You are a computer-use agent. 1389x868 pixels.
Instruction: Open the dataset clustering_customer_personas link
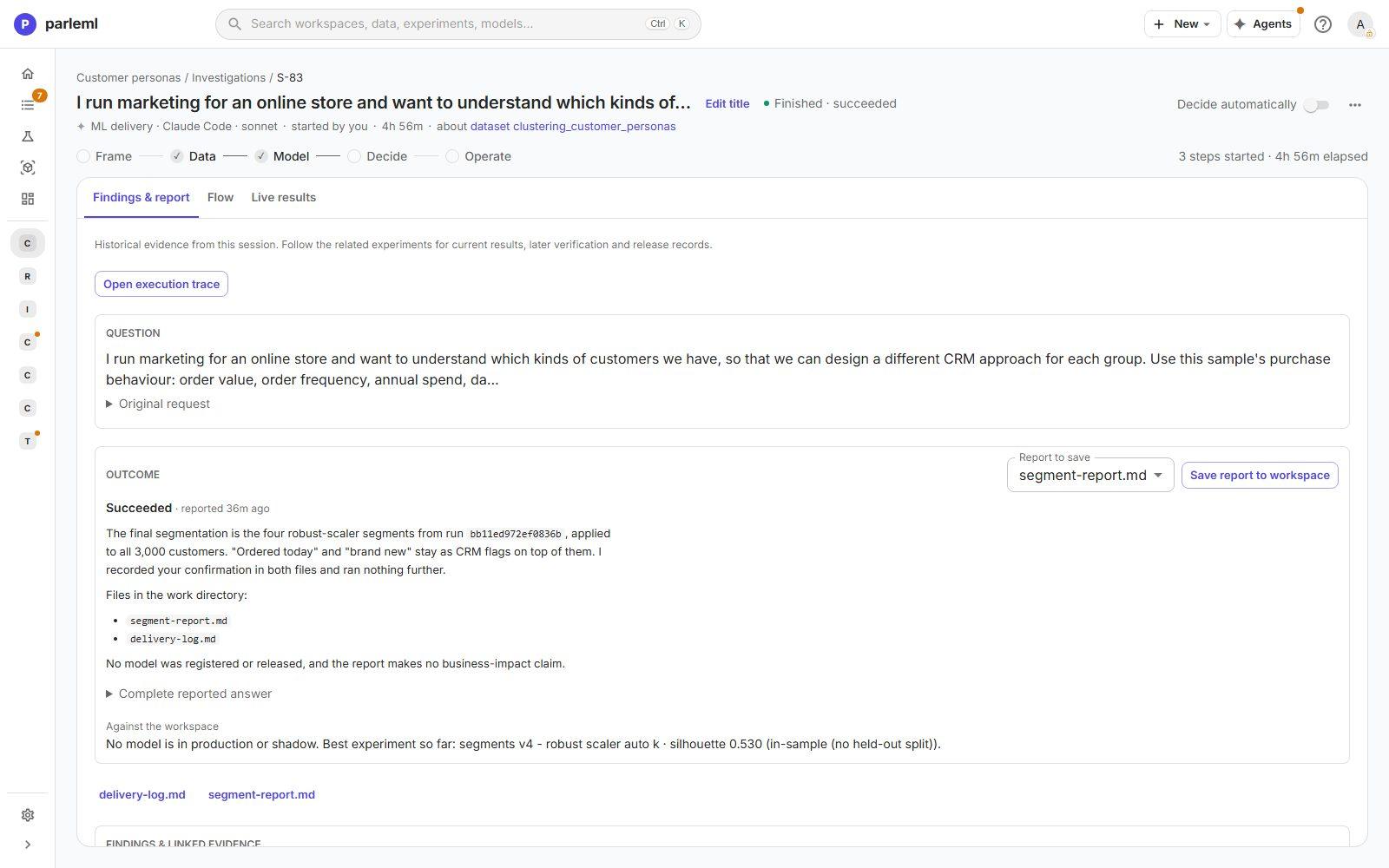[x=573, y=126]
